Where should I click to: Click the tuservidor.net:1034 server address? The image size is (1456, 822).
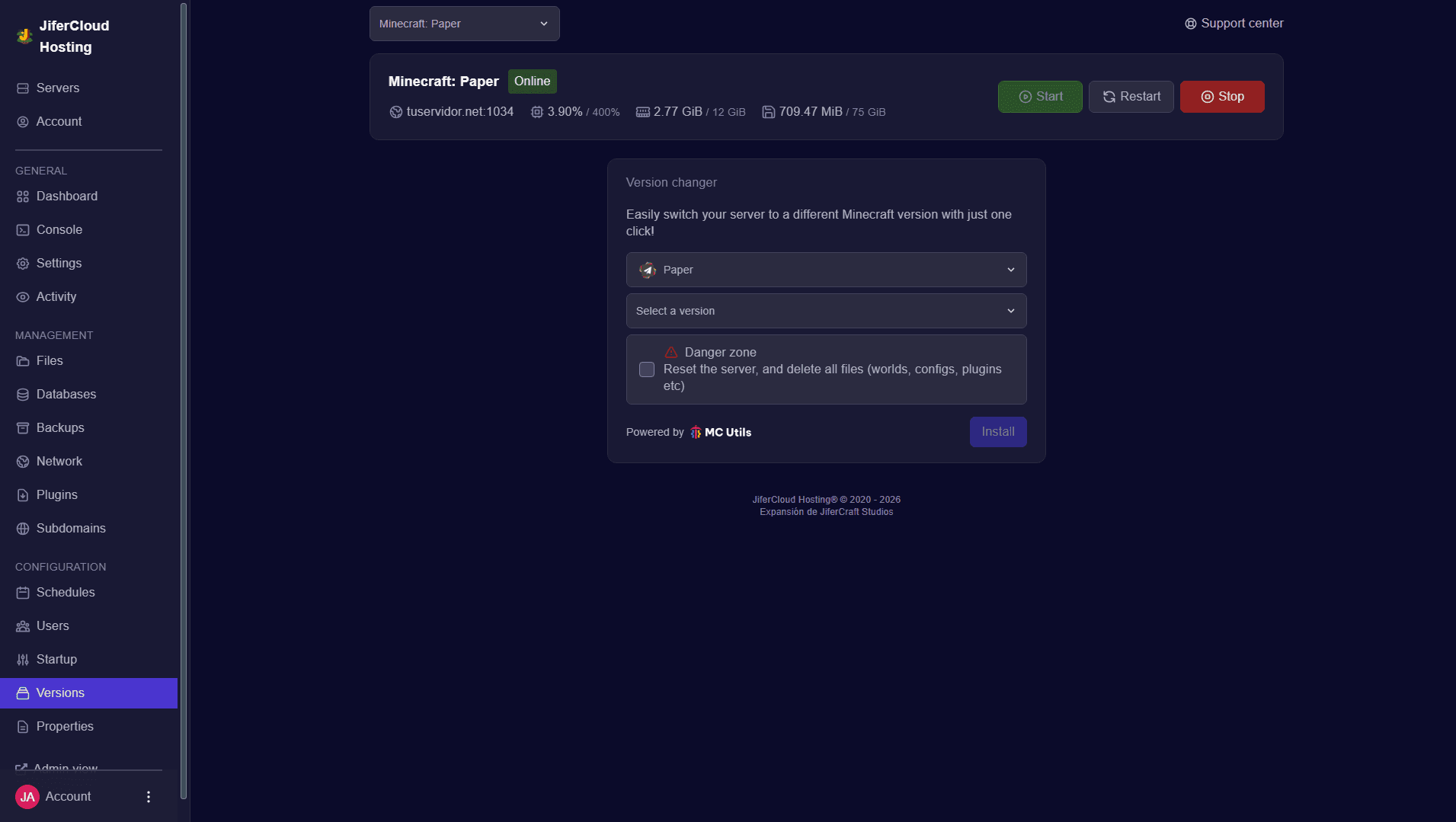coord(460,112)
